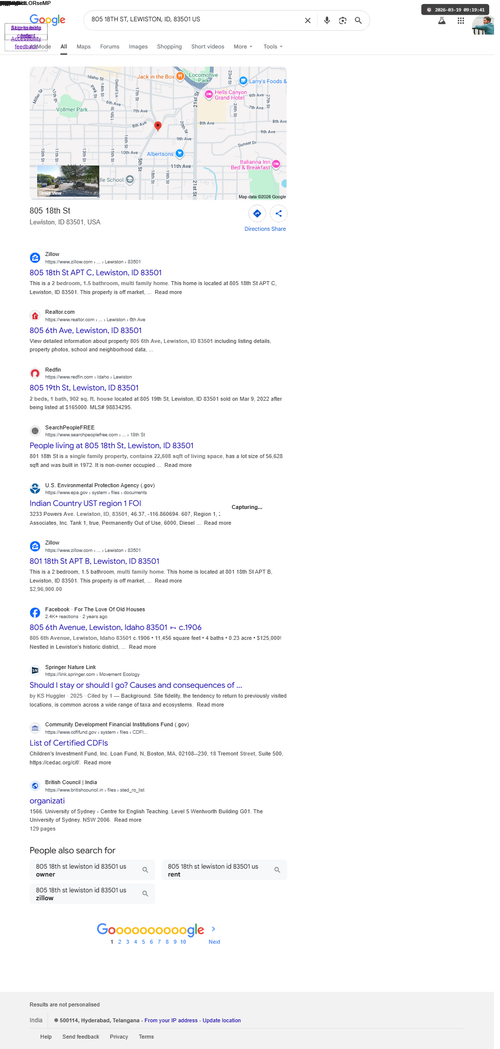Image resolution: width=500 pixels, height=1049 pixels.
Task: Open Search Labs flask icon
Action: coord(446,21)
